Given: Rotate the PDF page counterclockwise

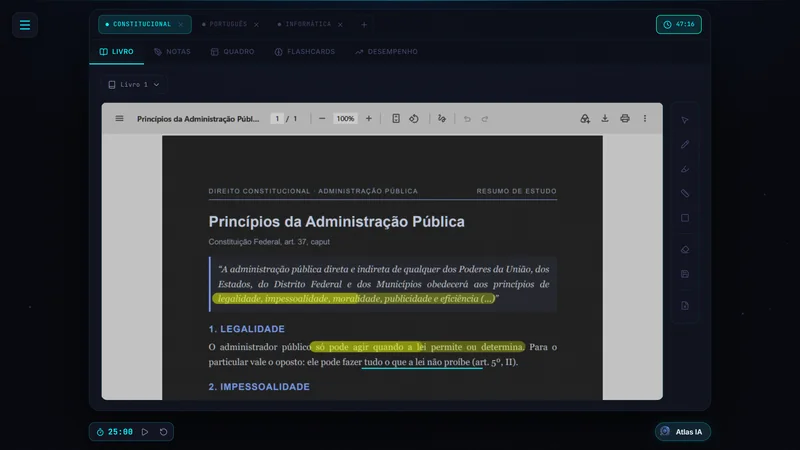Looking at the screenshot, I should point(414,118).
